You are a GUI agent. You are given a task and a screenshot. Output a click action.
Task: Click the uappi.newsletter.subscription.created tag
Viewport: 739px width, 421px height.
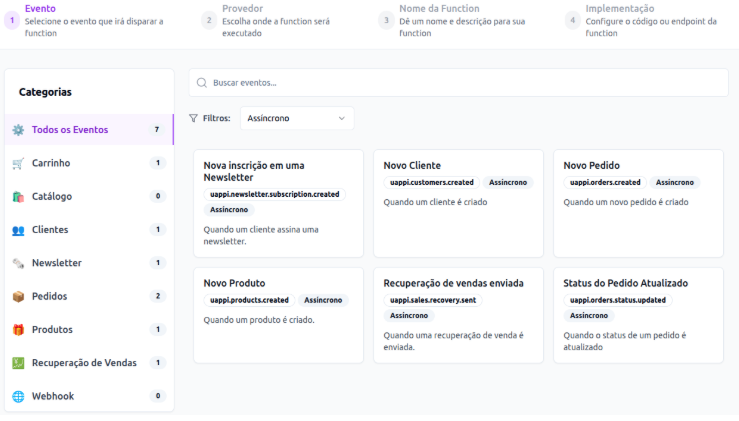(x=275, y=194)
